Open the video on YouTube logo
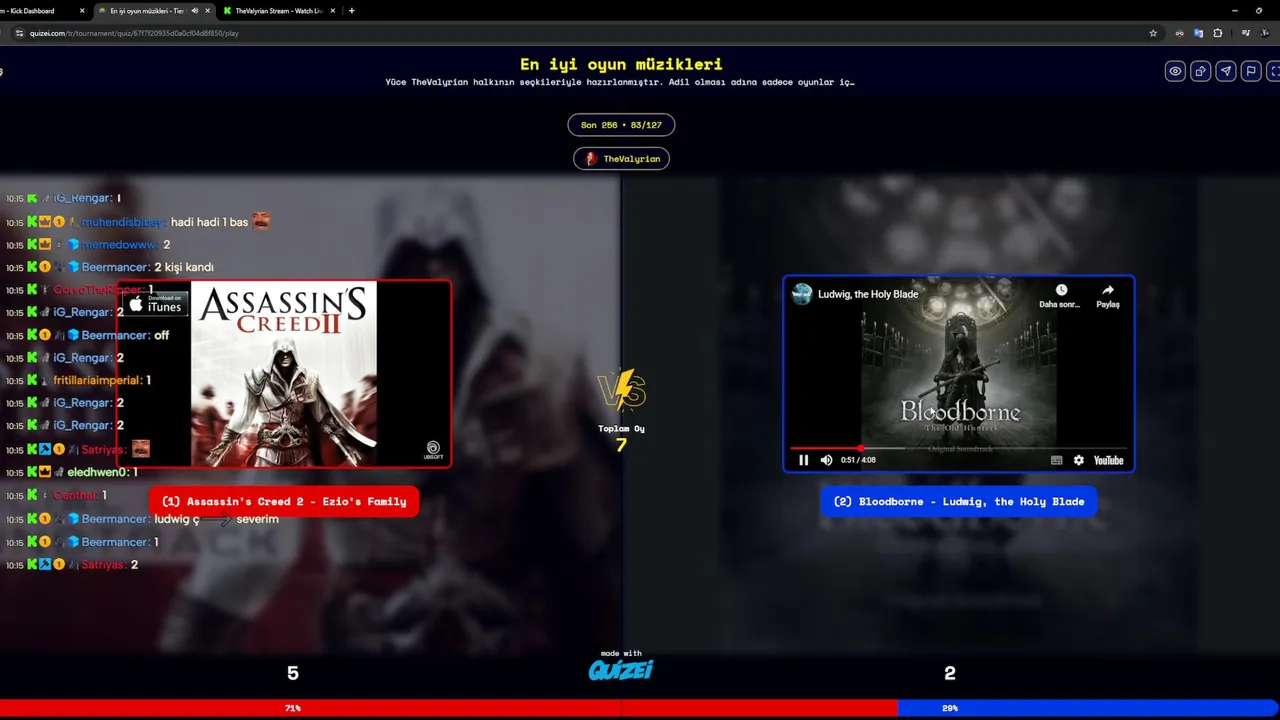This screenshot has width=1280, height=720. pos(1108,460)
